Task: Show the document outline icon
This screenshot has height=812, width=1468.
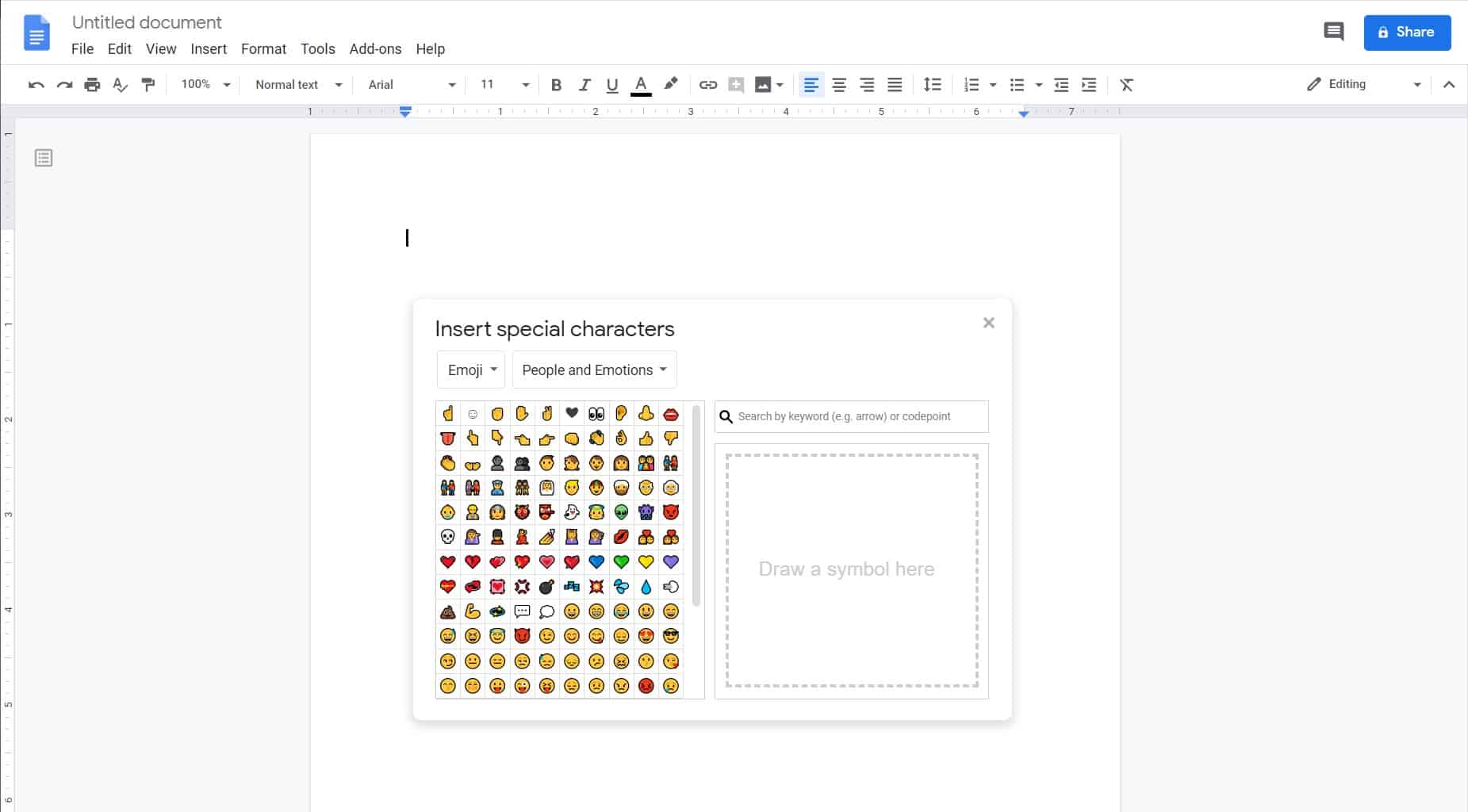Action: pos(44,159)
